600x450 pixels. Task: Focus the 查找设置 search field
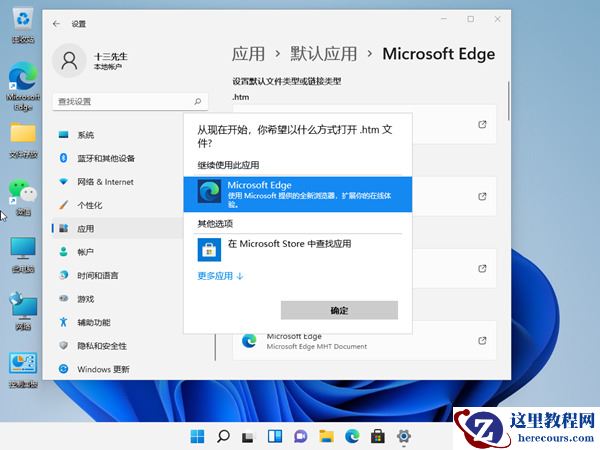130,101
